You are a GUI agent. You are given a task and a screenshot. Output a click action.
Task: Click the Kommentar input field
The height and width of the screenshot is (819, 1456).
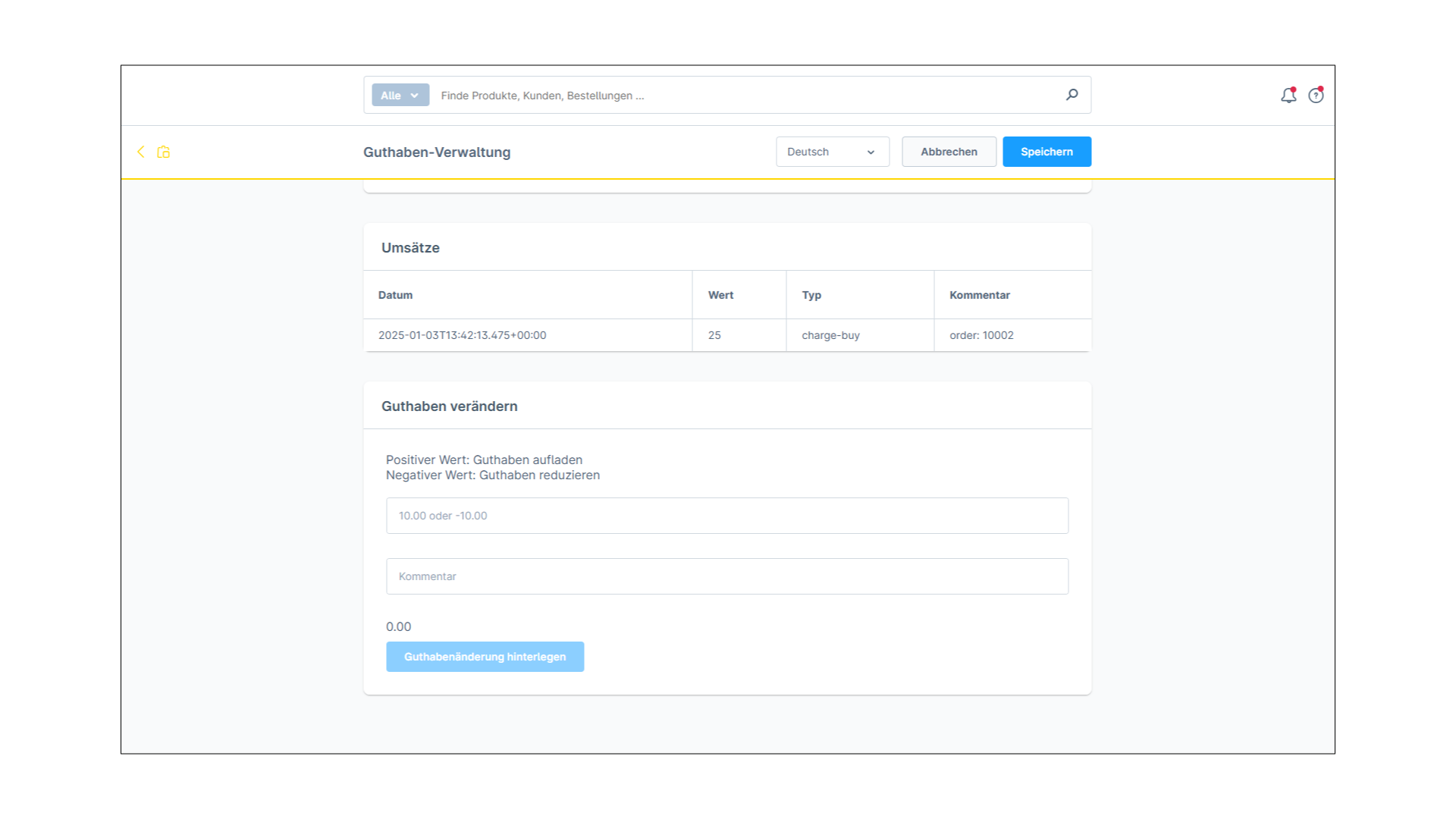coord(727,576)
